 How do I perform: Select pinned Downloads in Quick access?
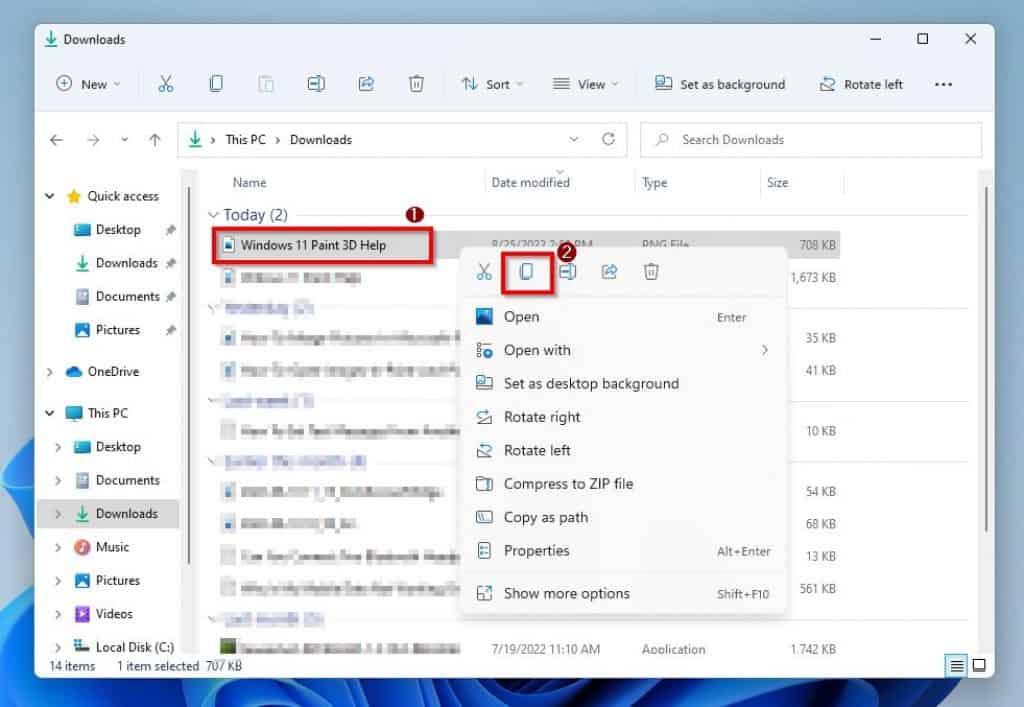(x=126, y=263)
